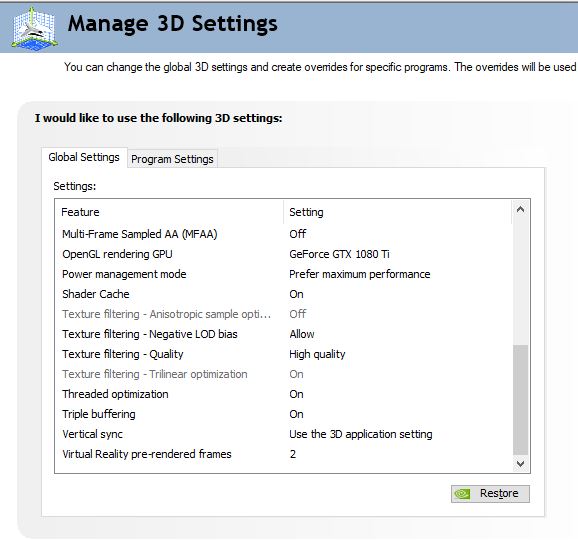Click the settings list scroll-down arrow
The width and height of the screenshot is (578, 540).
pyautogui.click(x=520, y=463)
